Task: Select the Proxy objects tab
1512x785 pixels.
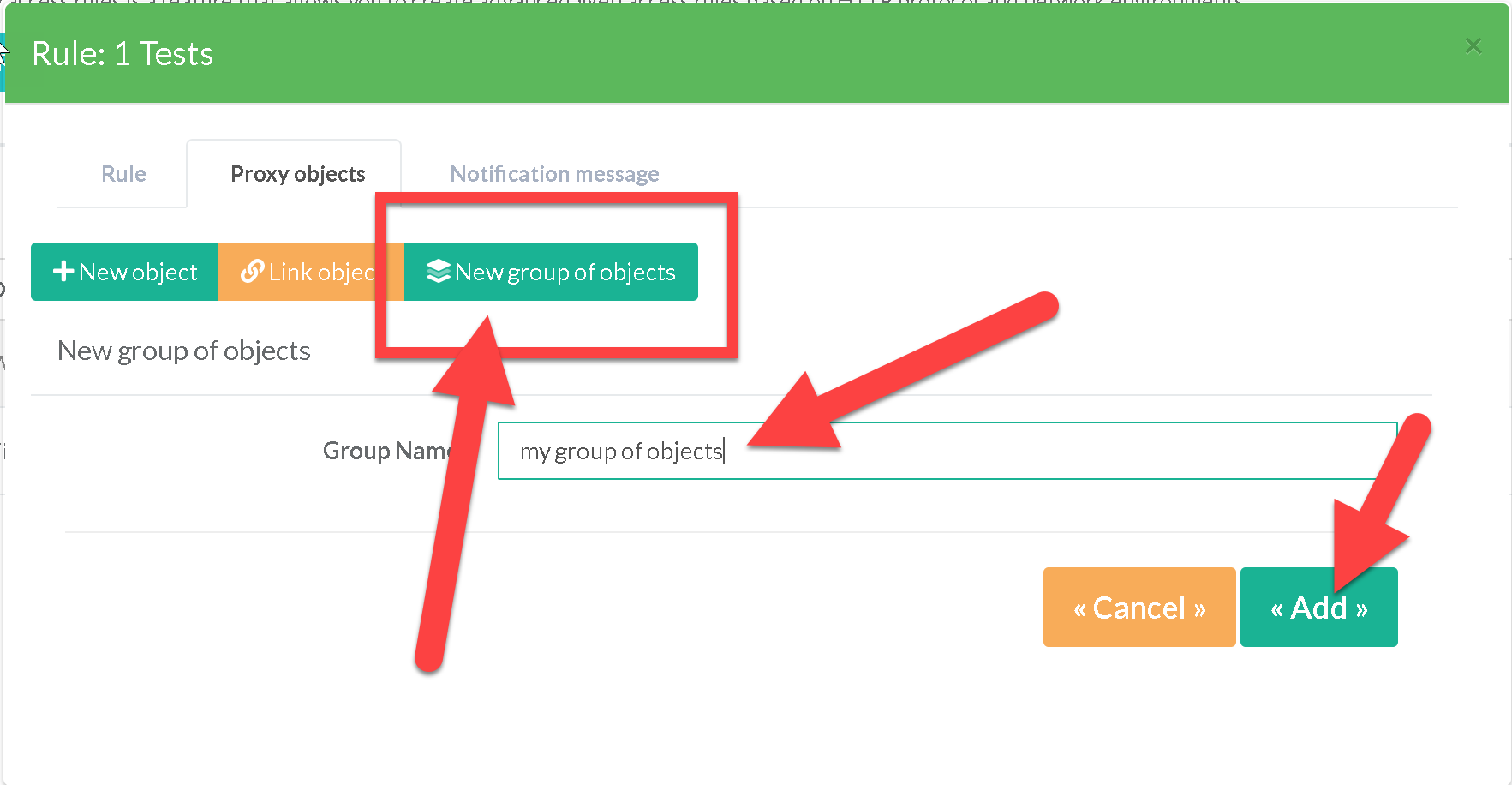Action: pos(297,174)
